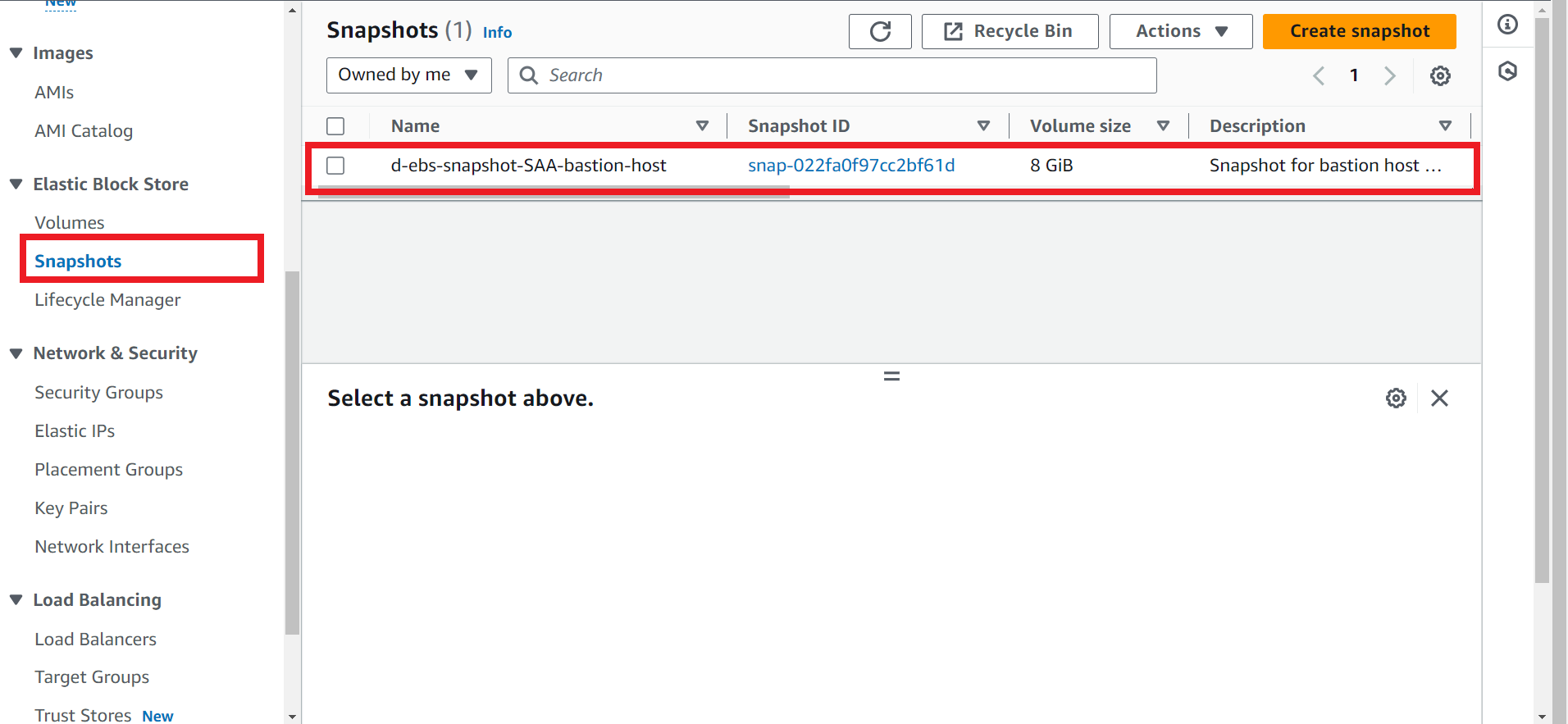
Task: Click the Create snapshot button
Action: (x=1359, y=32)
